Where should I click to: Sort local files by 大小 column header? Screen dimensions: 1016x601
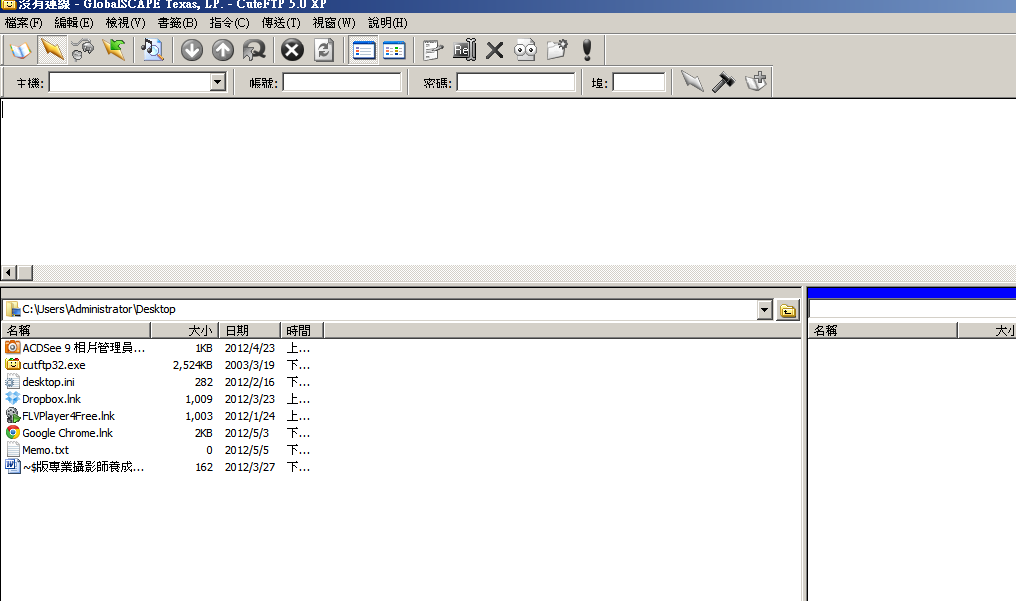coord(184,331)
